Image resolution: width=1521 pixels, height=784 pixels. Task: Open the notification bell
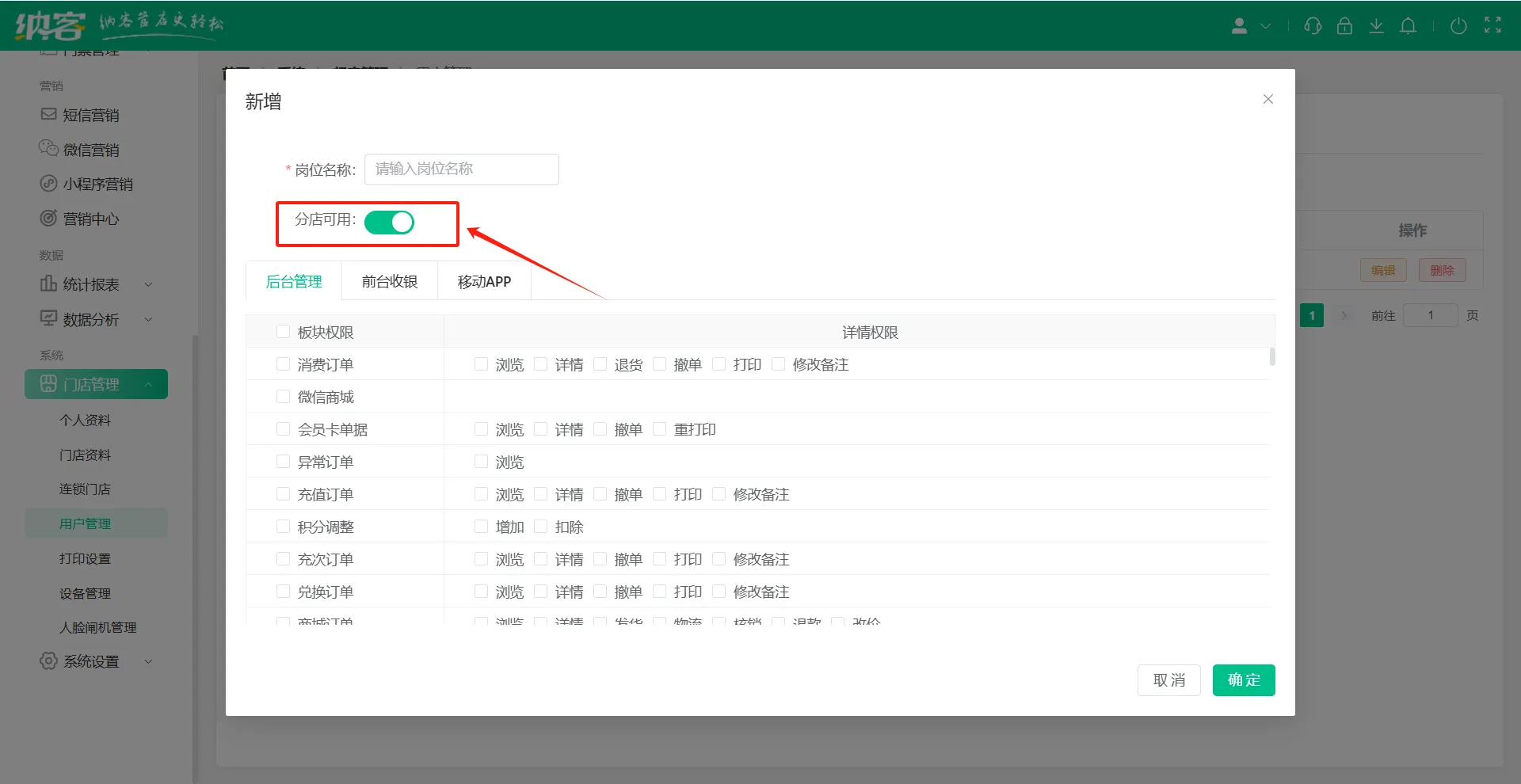(x=1408, y=26)
